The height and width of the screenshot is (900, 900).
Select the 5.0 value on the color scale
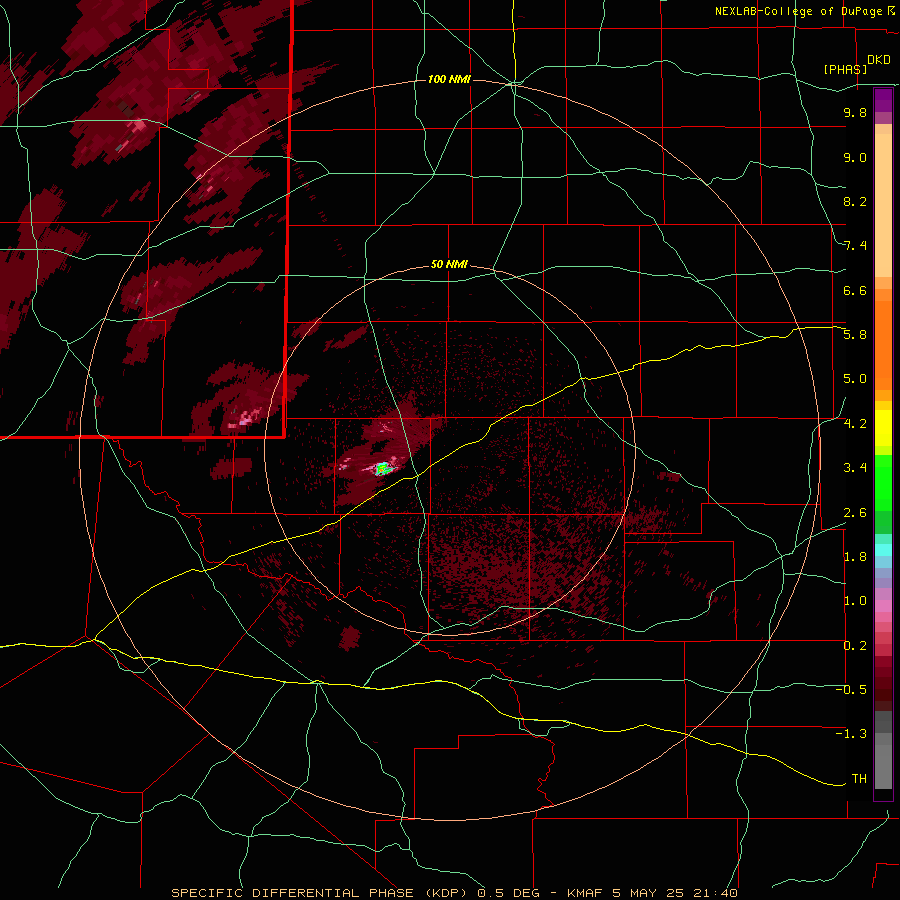(855, 379)
